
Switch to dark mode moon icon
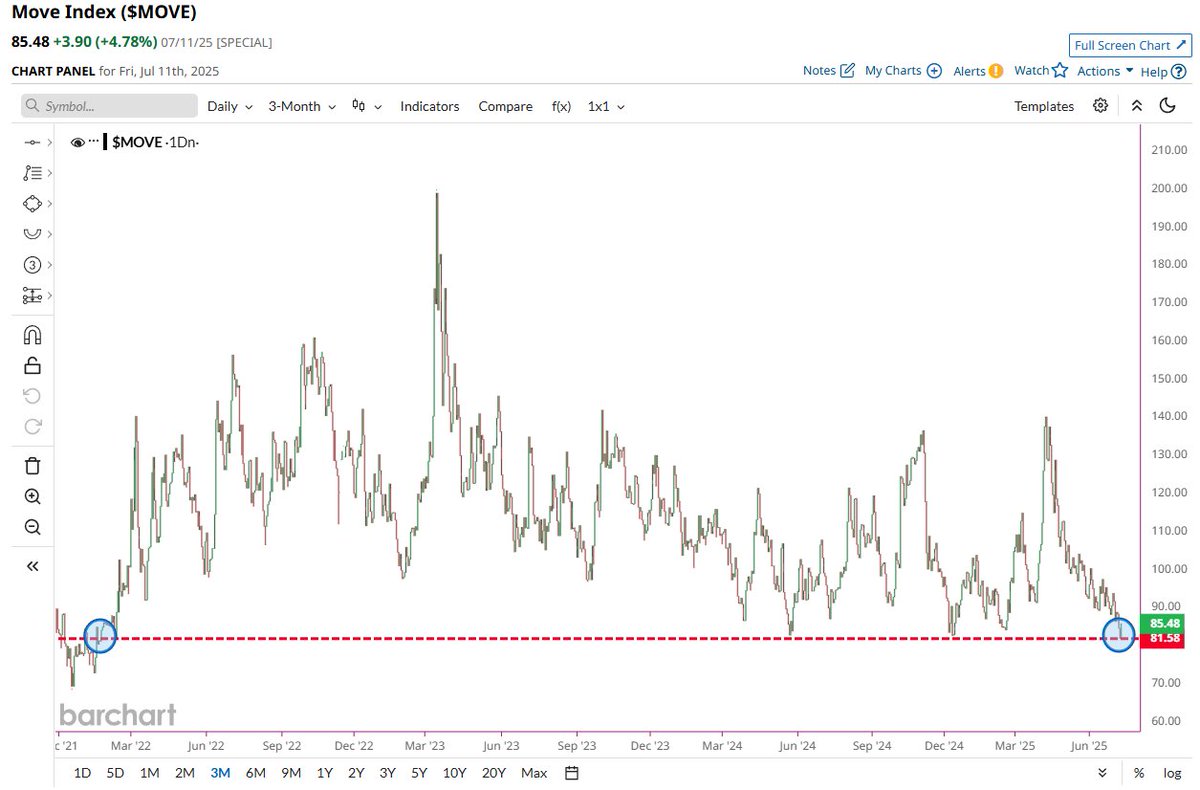click(x=1167, y=106)
